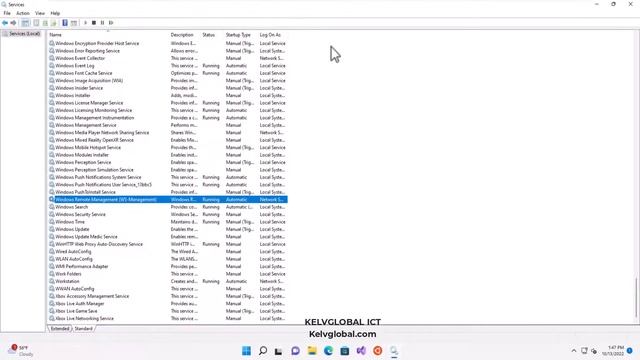Image resolution: width=640 pixels, height=360 pixels.
Task: Open the Windows Start menu
Action: pos(247,351)
